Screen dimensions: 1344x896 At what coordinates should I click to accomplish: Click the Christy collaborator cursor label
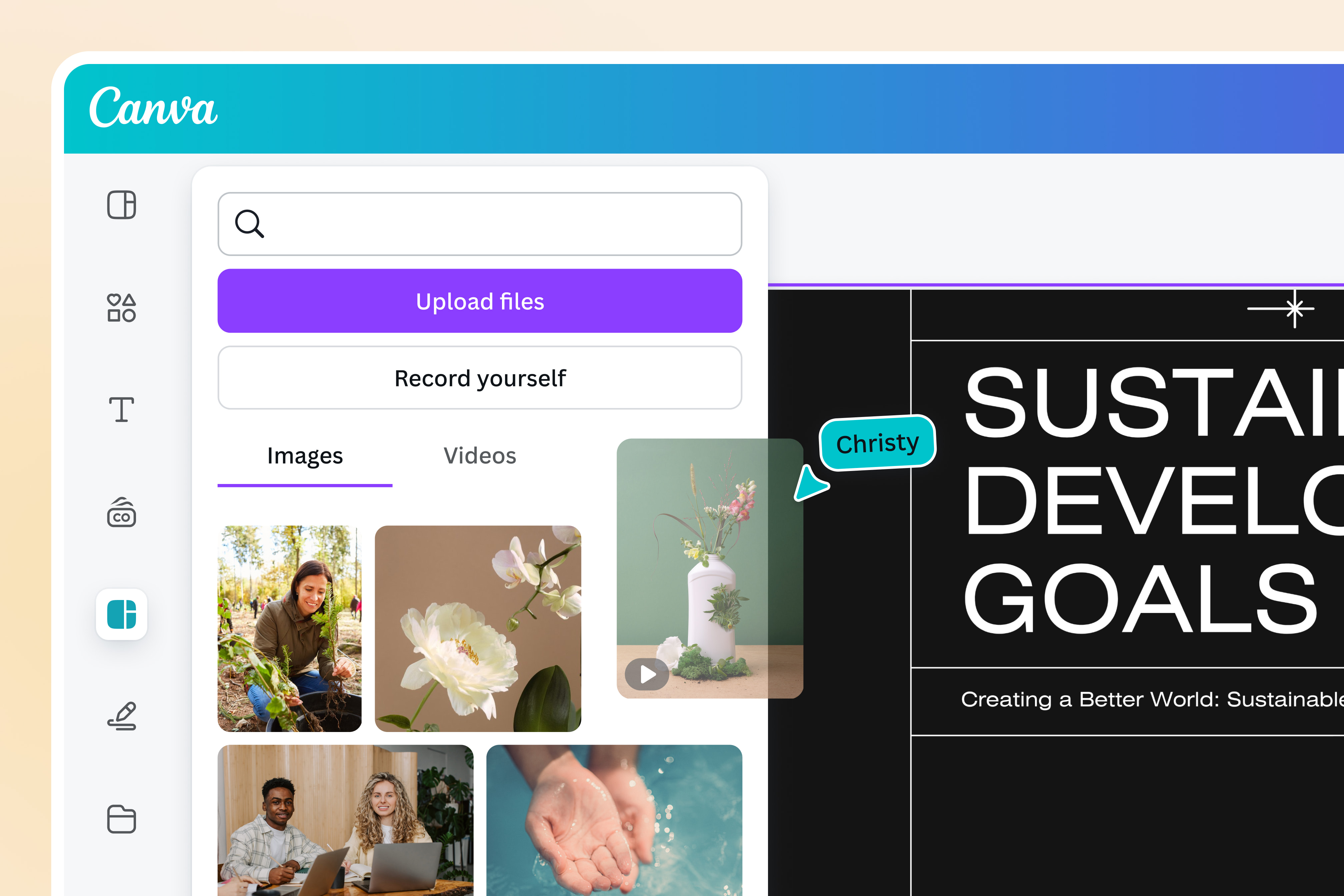pos(878,443)
